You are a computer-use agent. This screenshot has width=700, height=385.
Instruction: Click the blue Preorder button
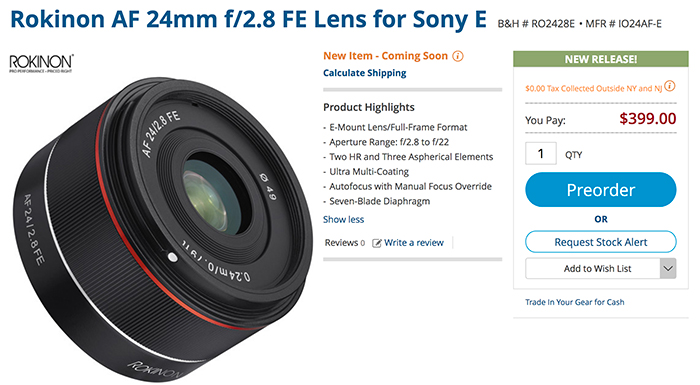tap(600, 190)
